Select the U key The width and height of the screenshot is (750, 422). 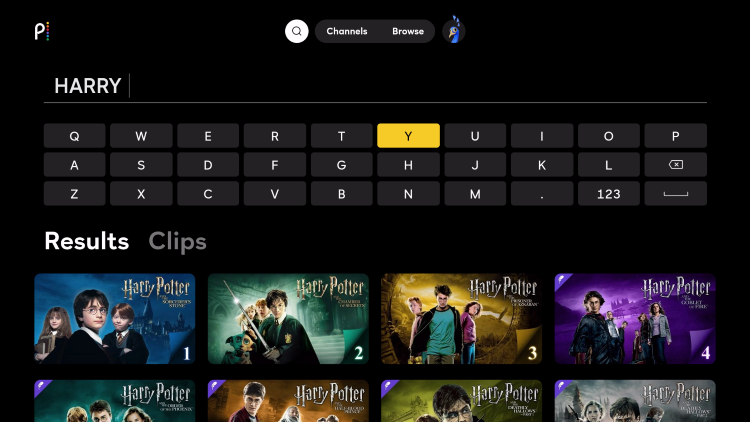coord(475,136)
